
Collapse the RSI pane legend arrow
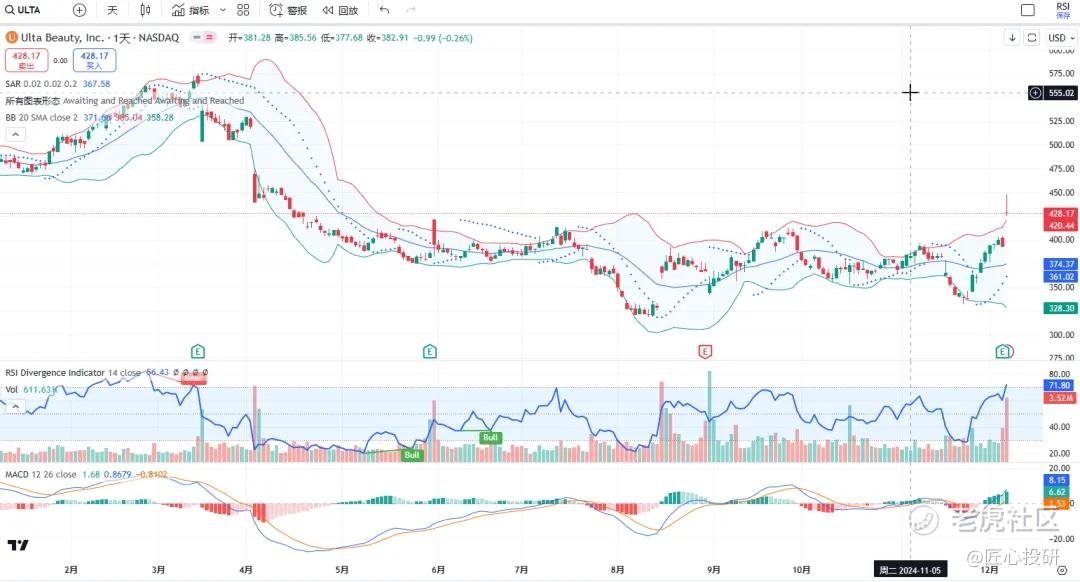pos(15,407)
